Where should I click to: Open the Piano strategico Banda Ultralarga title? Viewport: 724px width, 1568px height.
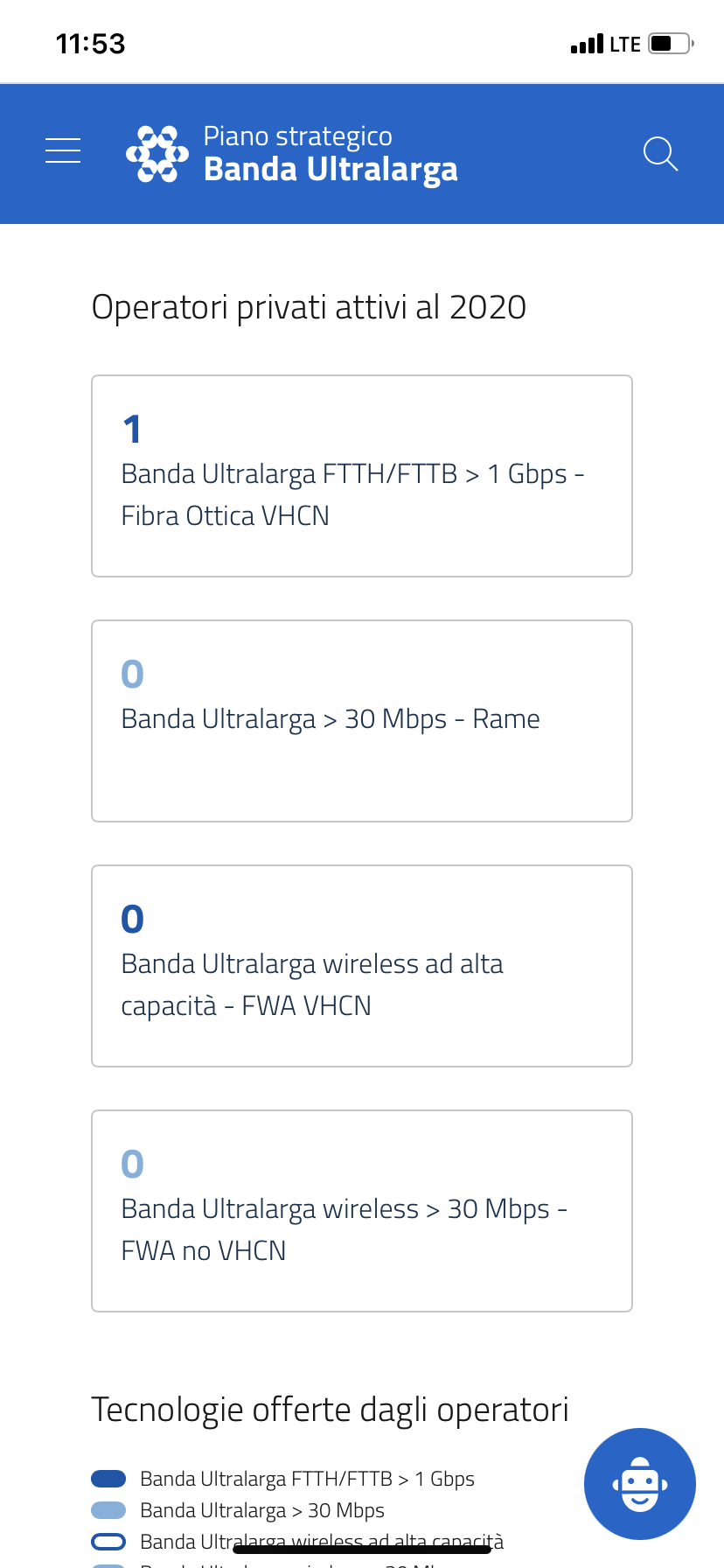click(x=331, y=154)
